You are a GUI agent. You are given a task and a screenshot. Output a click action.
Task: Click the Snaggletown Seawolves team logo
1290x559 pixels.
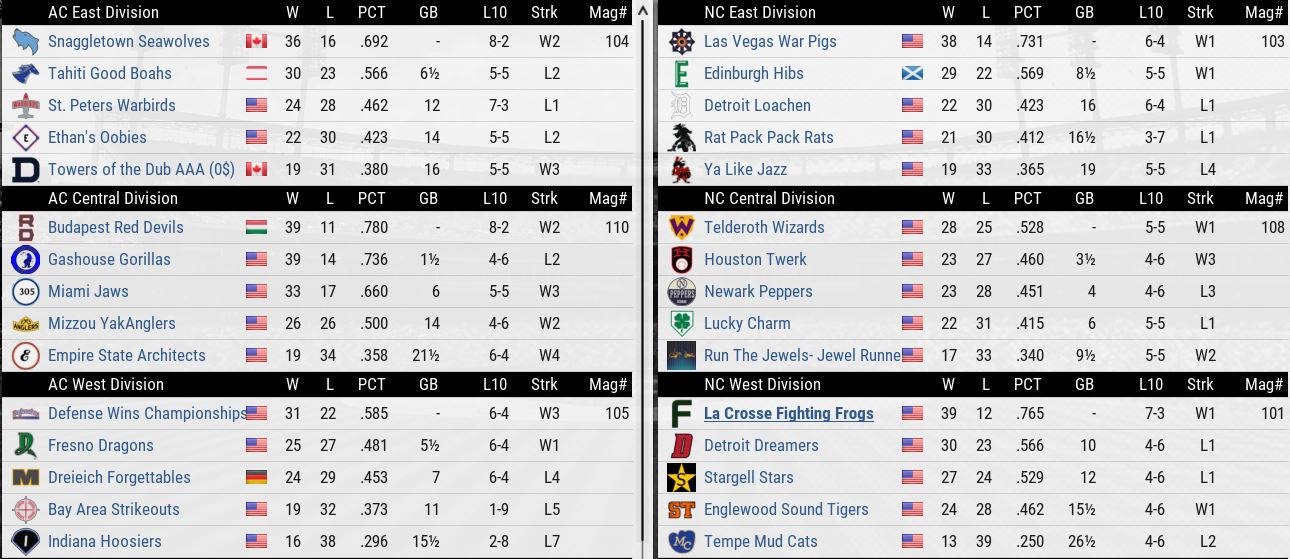click(25, 42)
